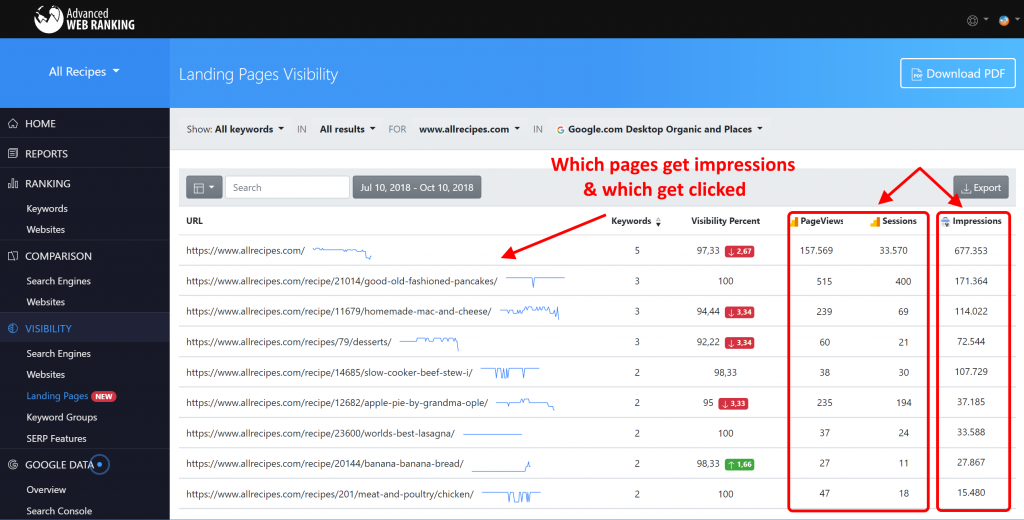The image size is (1024, 520).
Task: Open Websites under VISIBILITY
Action: [46, 374]
